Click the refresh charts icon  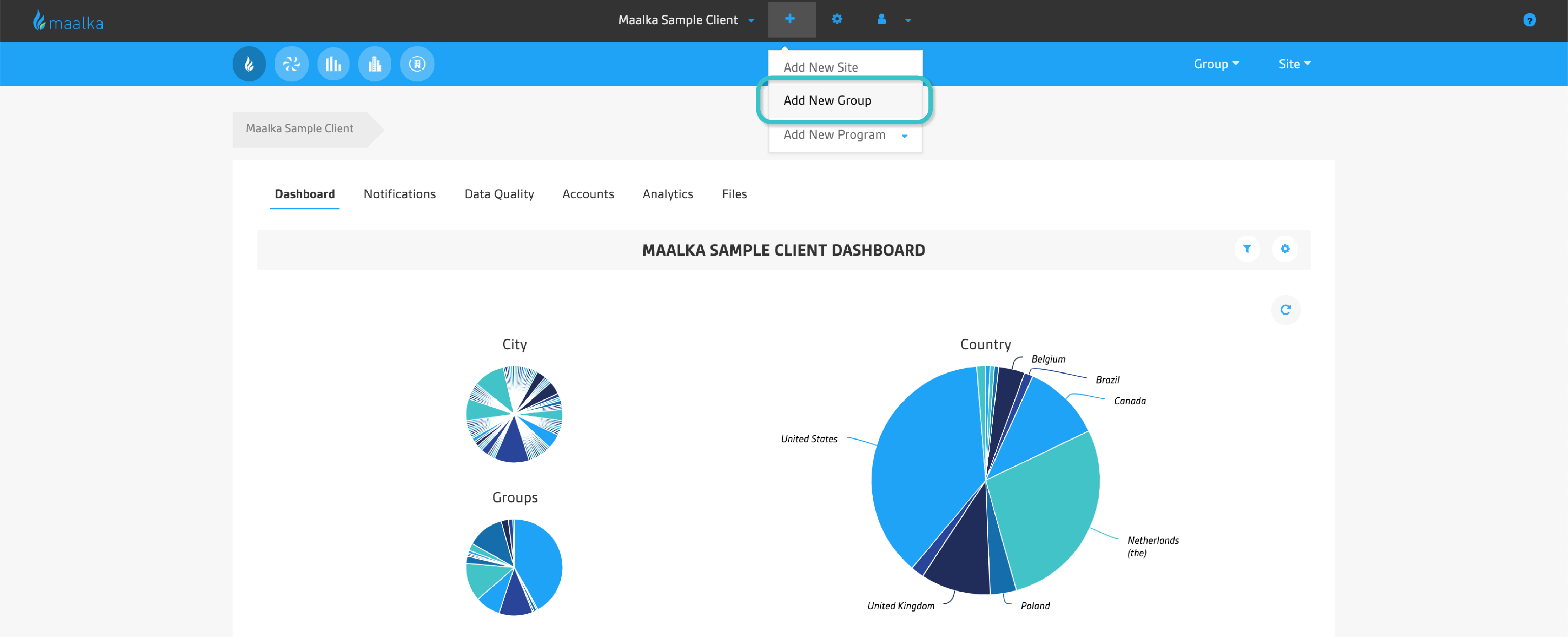[1286, 310]
